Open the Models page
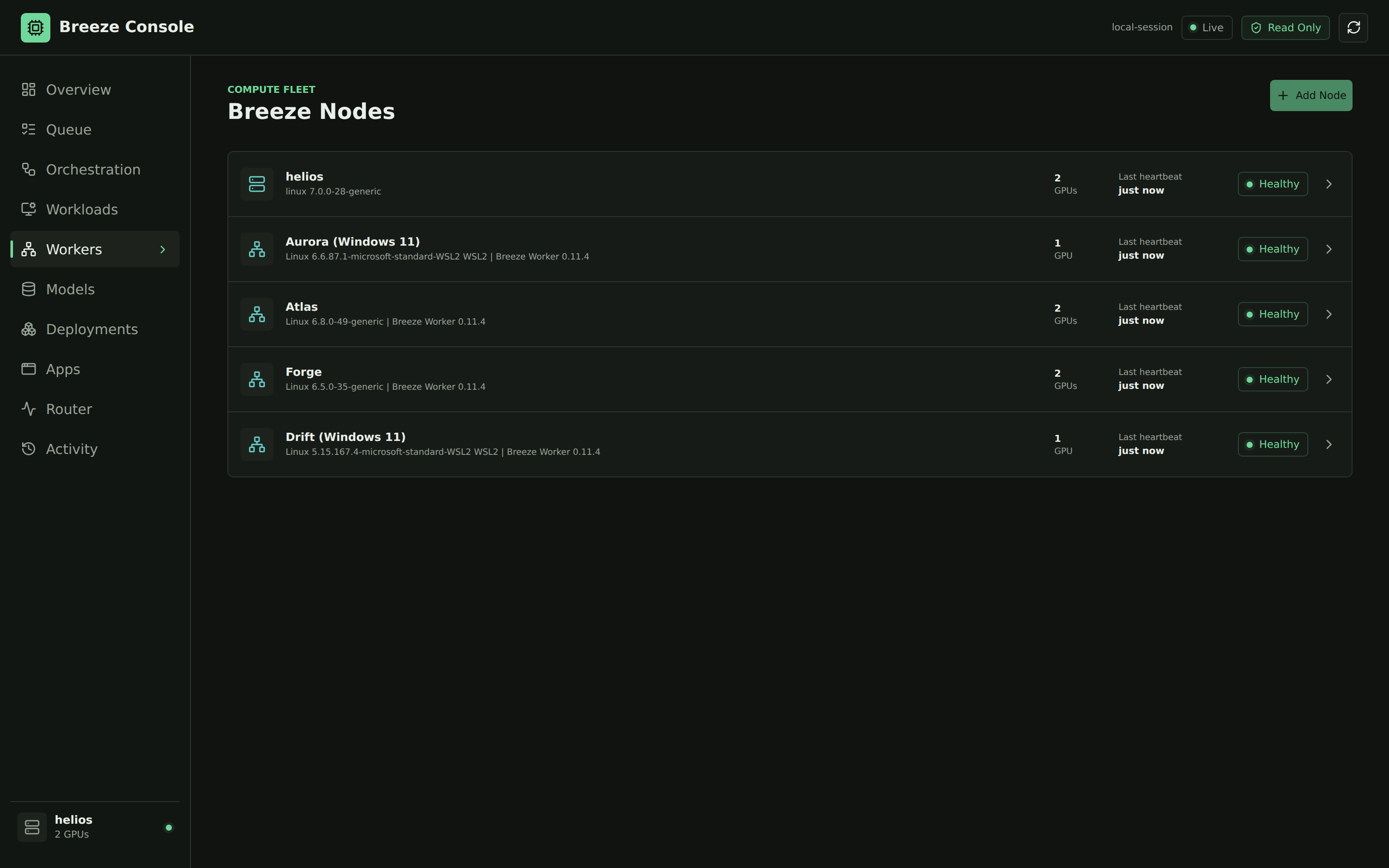1389x868 pixels. [x=95, y=289]
